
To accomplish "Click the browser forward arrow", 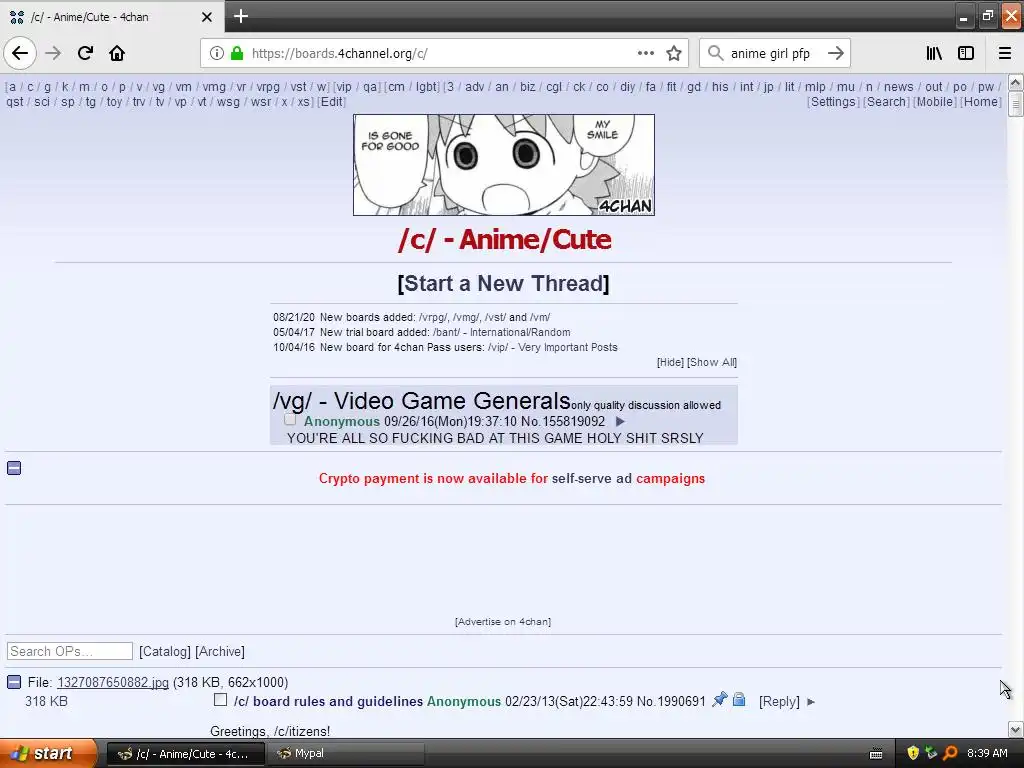I will (x=54, y=53).
